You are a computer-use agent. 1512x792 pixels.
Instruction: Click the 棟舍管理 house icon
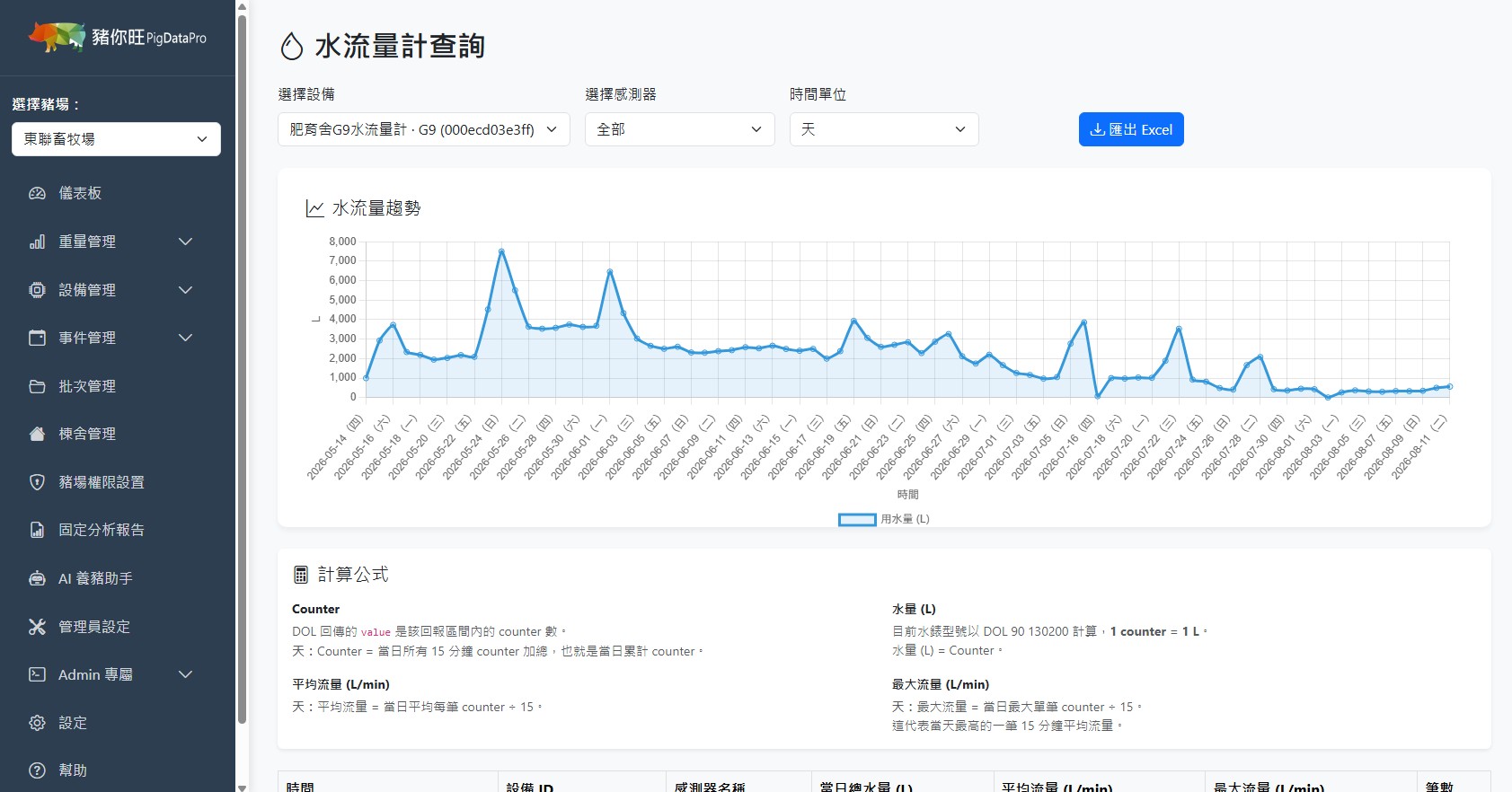coord(37,434)
